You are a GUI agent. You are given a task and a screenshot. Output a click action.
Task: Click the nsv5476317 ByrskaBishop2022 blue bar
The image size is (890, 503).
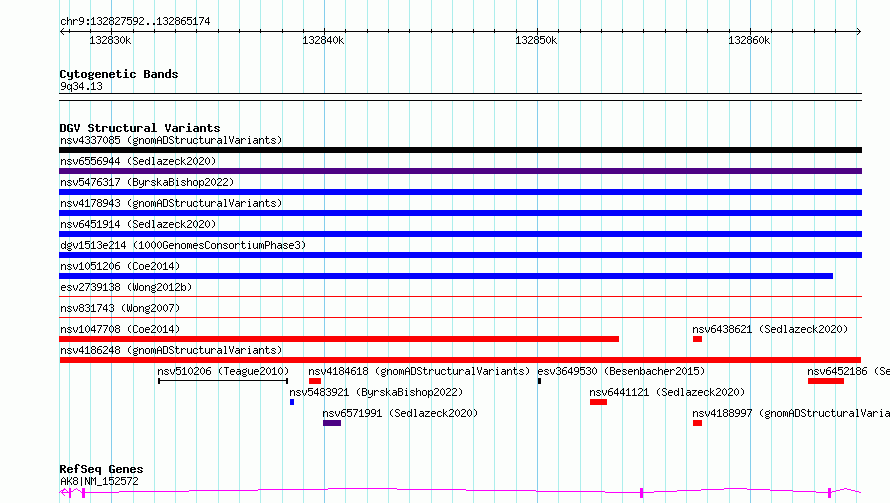(460, 192)
